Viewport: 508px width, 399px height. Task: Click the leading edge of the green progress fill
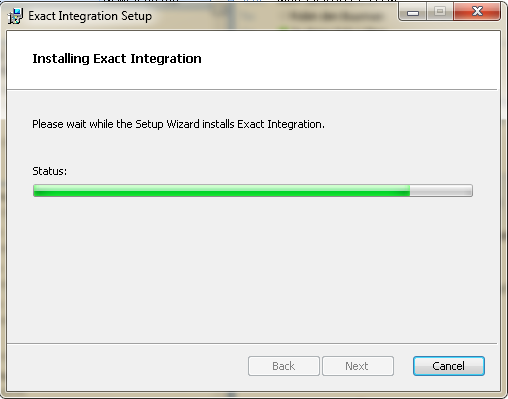coord(409,191)
